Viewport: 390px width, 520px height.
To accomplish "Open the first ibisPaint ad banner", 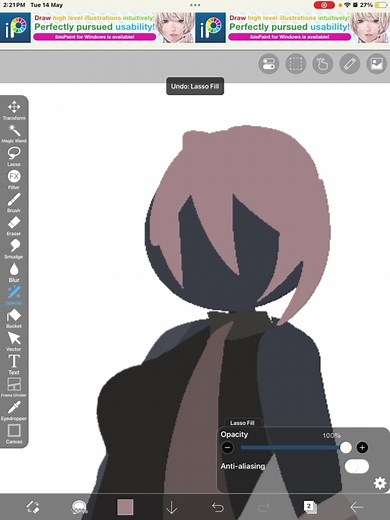I will [97, 28].
